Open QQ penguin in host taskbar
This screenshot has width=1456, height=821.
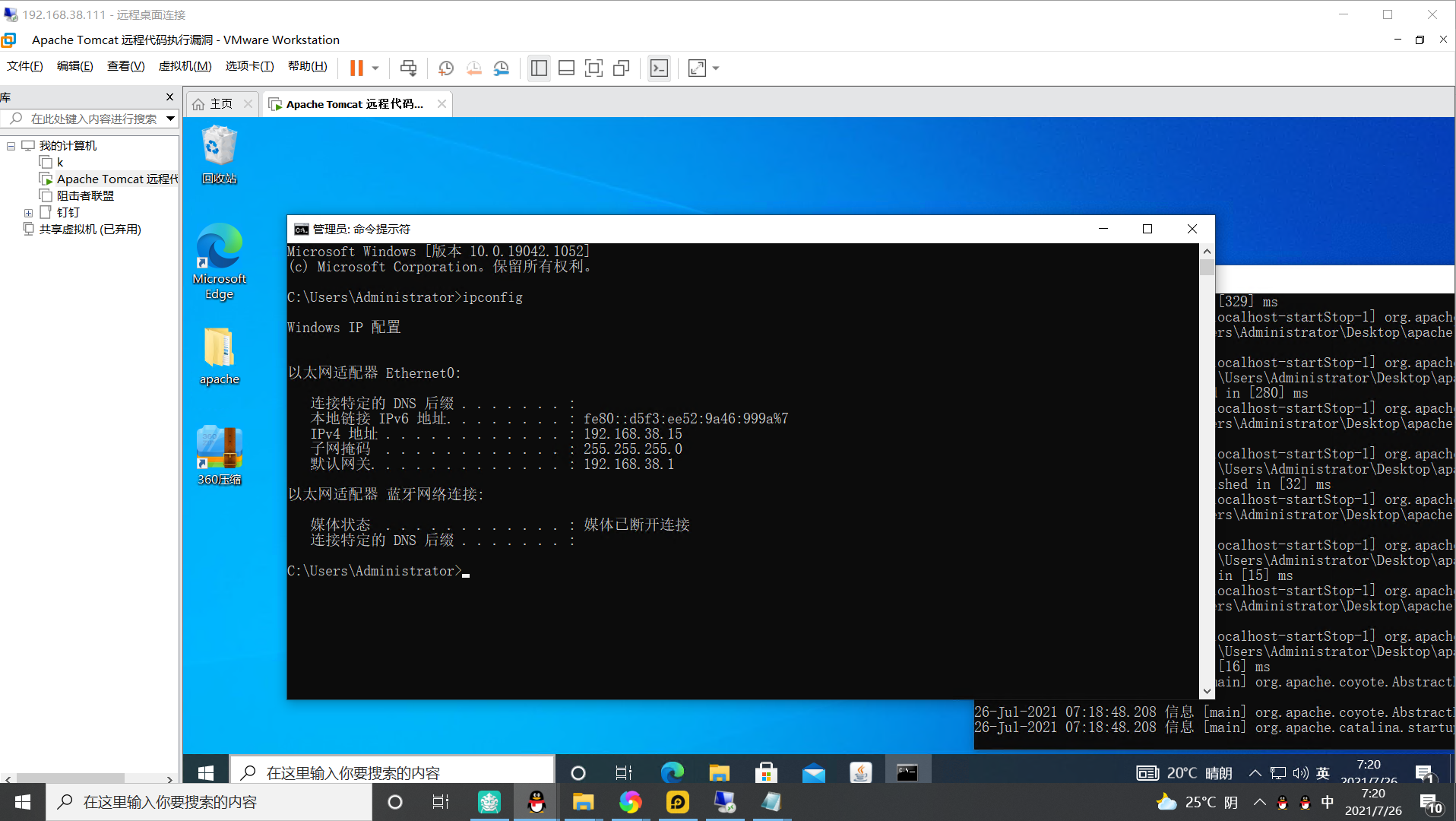click(x=537, y=802)
